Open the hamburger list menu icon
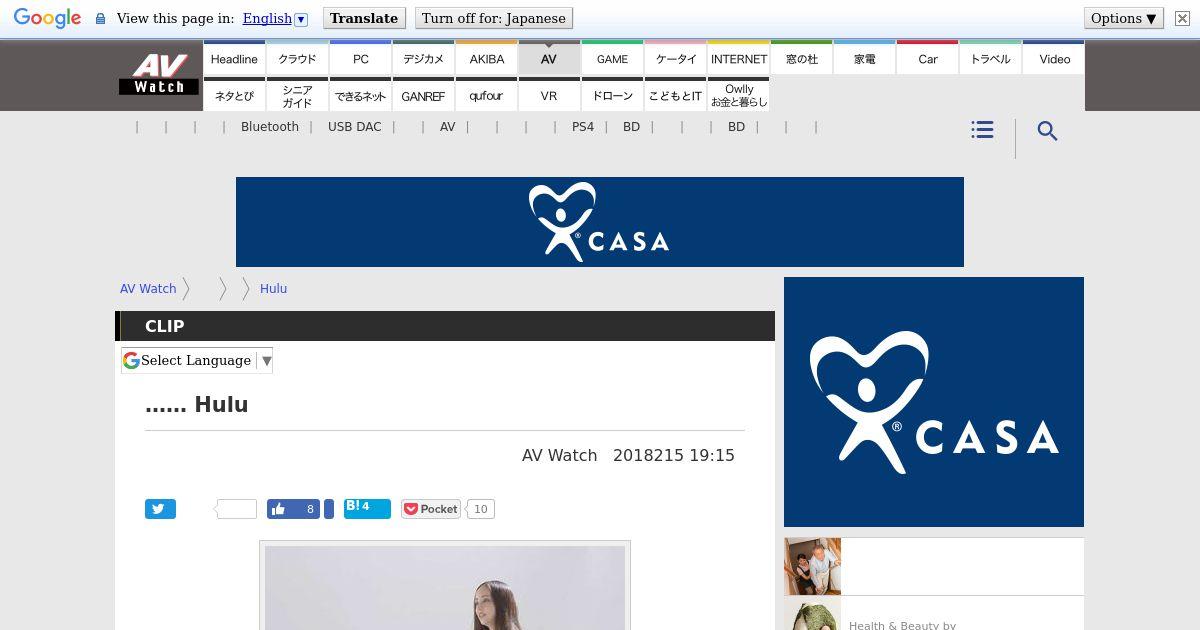Viewport: 1200px width, 630px height. [982, 130]
